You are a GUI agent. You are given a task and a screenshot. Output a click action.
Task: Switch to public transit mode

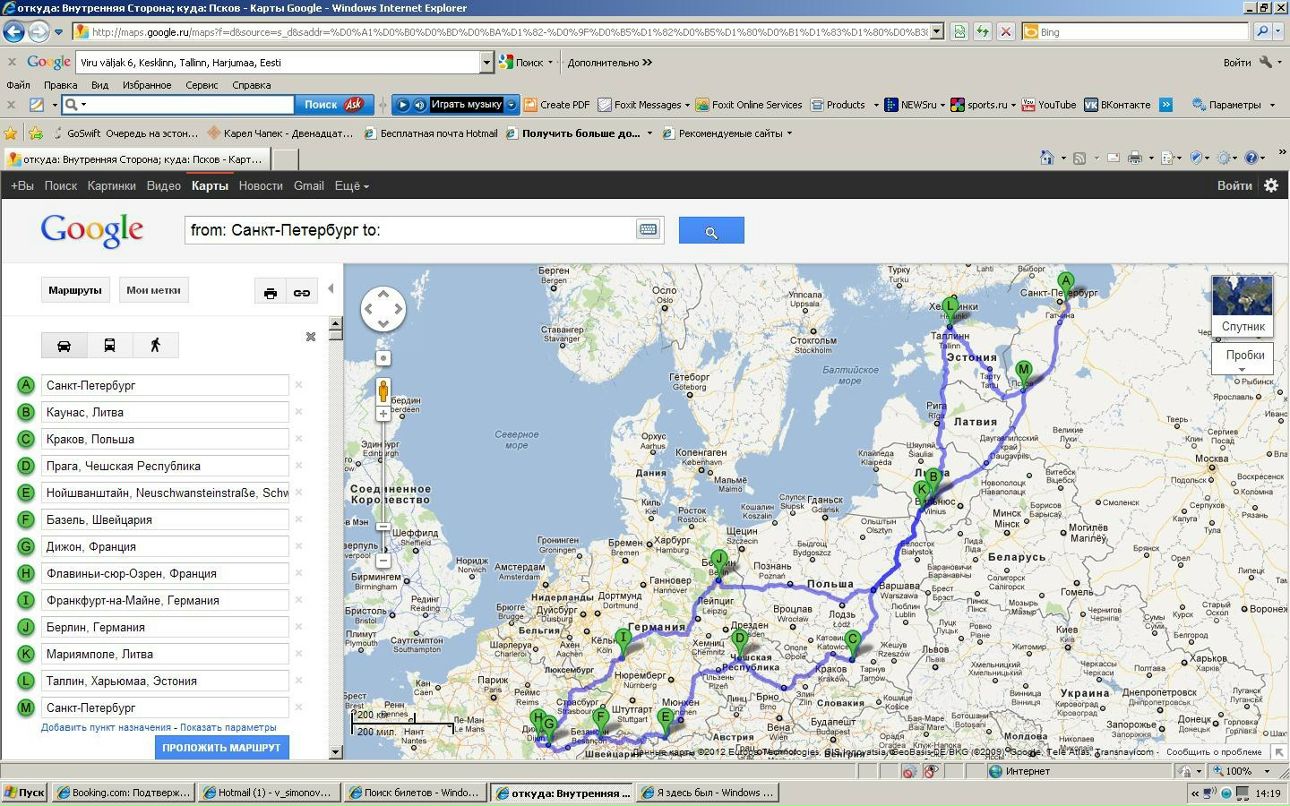tap(109, 345)
